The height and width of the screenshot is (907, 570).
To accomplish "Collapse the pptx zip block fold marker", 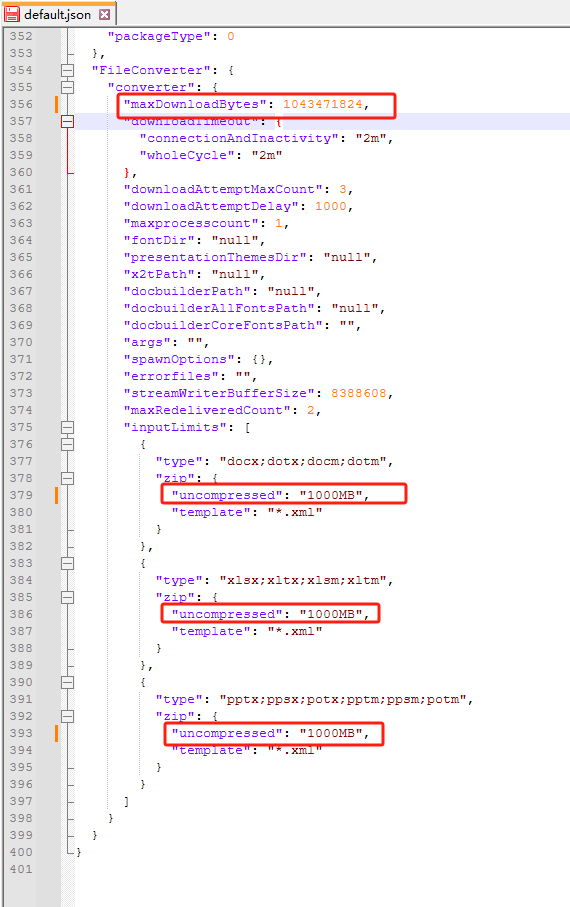I will 68,717.
